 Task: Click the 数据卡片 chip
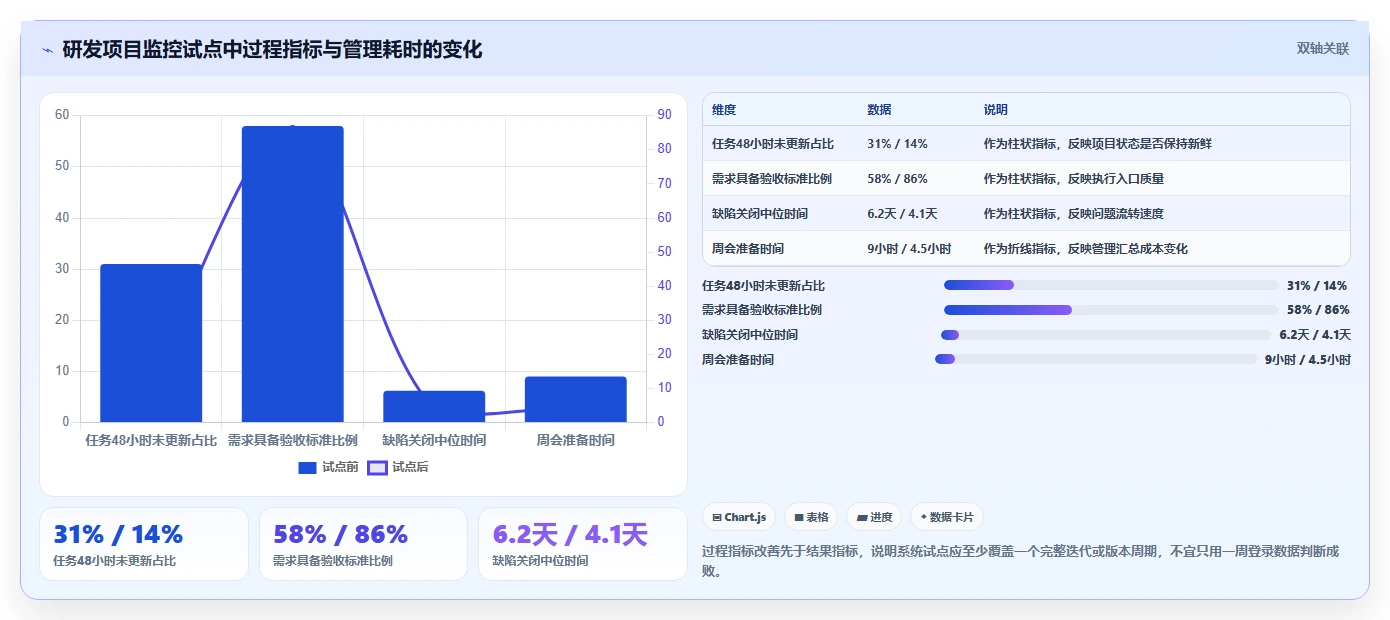point(947,517)
